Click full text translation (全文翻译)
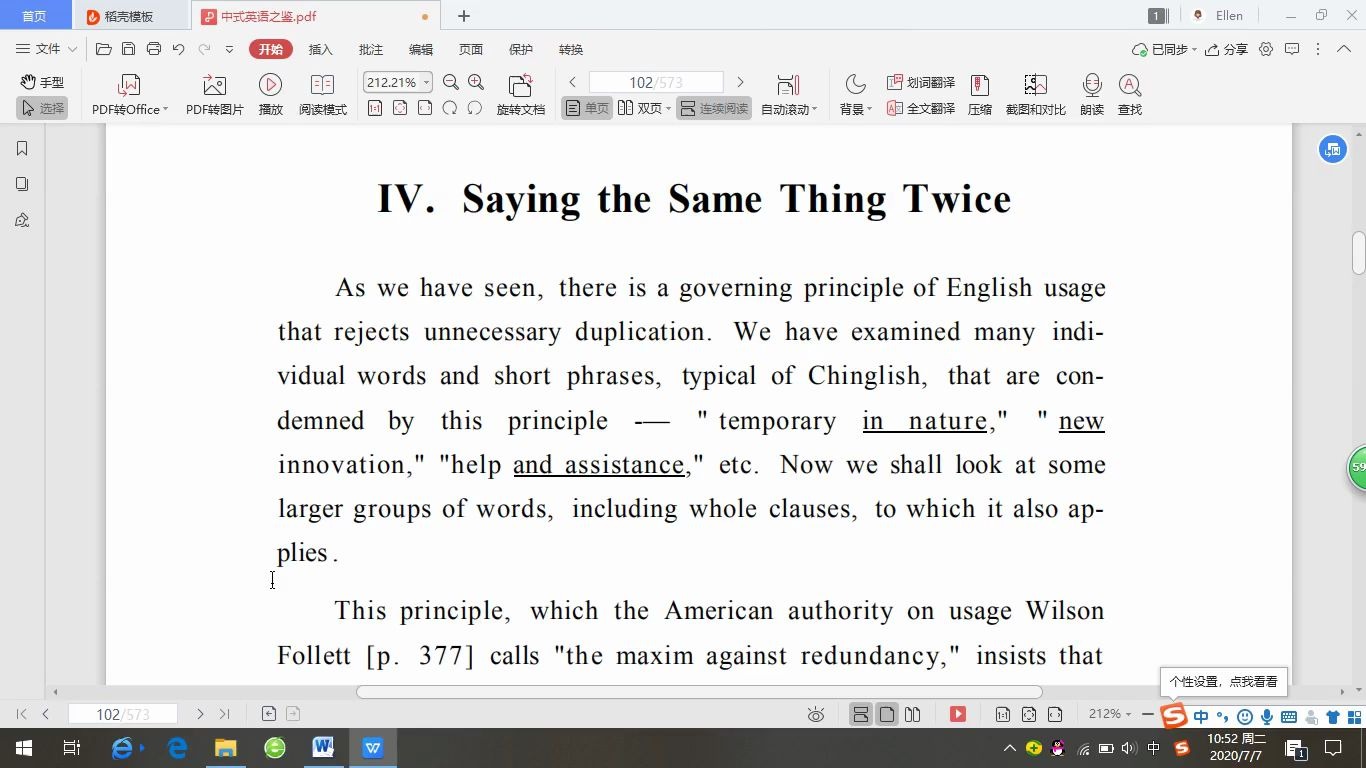Viewport: 1366px width, 768px height. (x=921, y=108)
